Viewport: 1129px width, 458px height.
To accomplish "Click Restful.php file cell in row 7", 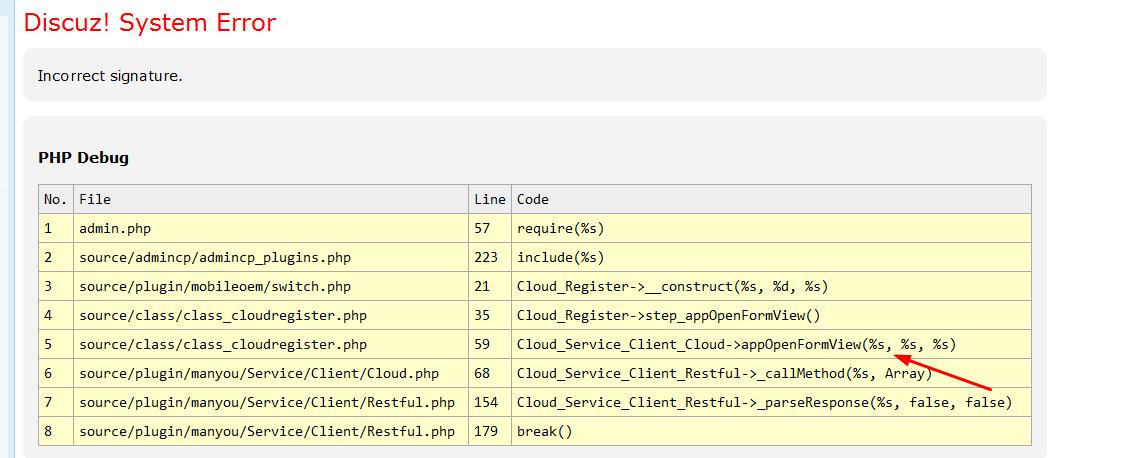I will click(271, 403).
